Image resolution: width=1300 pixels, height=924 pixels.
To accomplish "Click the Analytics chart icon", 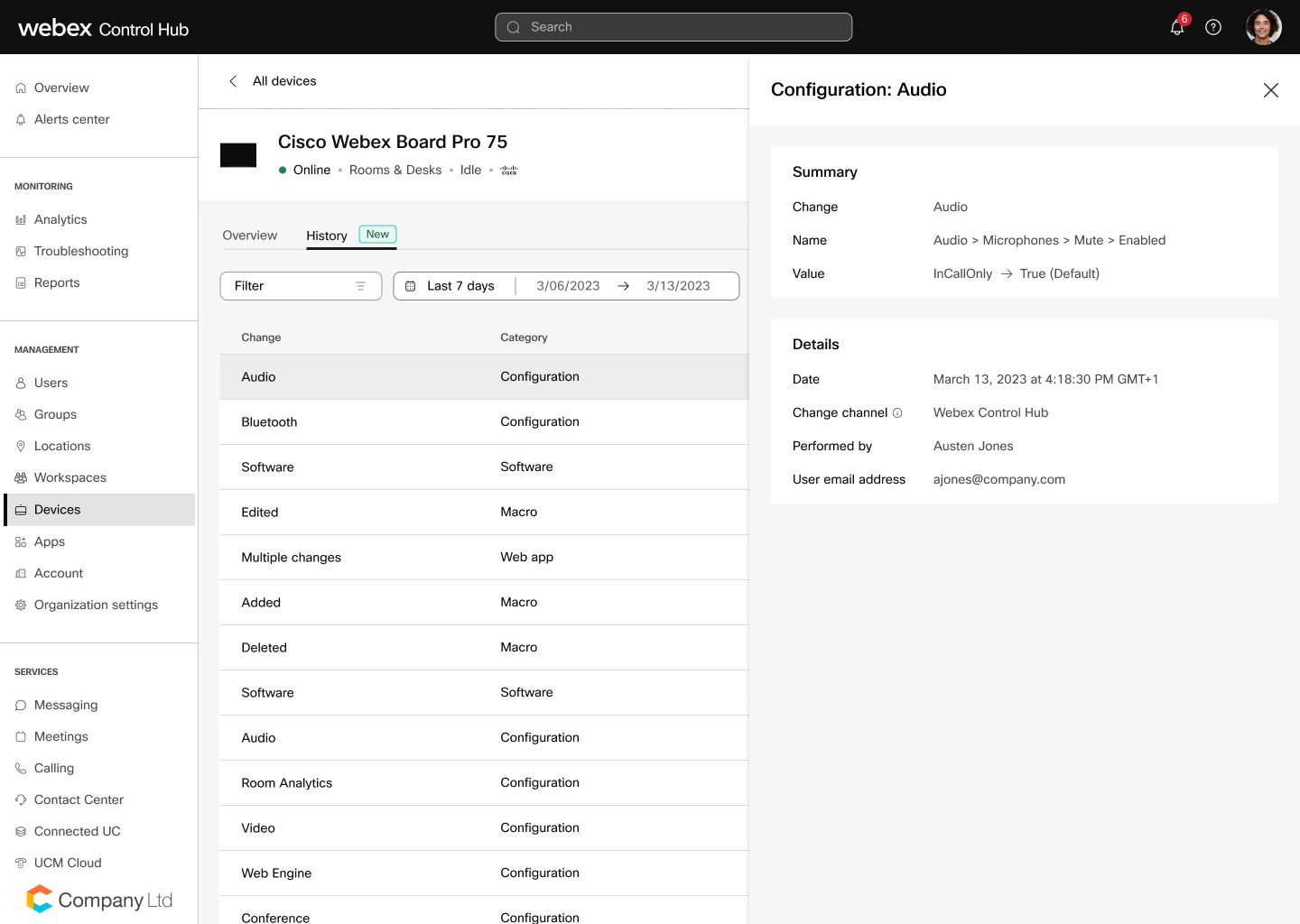I will [x=21, y=220].
